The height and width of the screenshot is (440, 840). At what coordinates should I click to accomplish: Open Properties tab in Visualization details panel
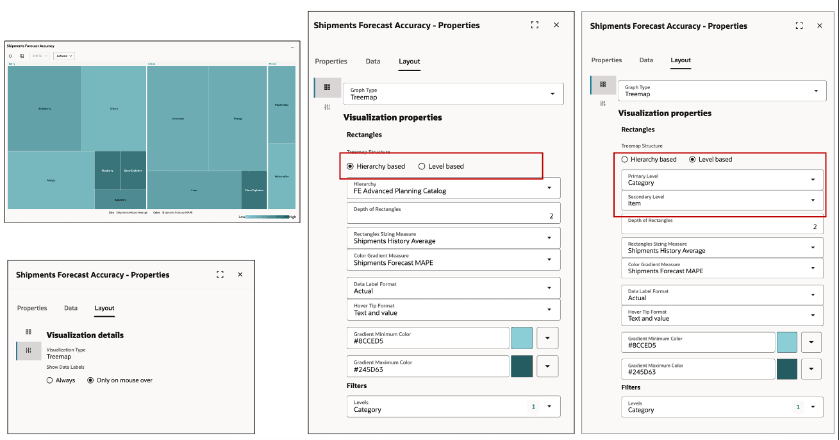tap(32, 308)
